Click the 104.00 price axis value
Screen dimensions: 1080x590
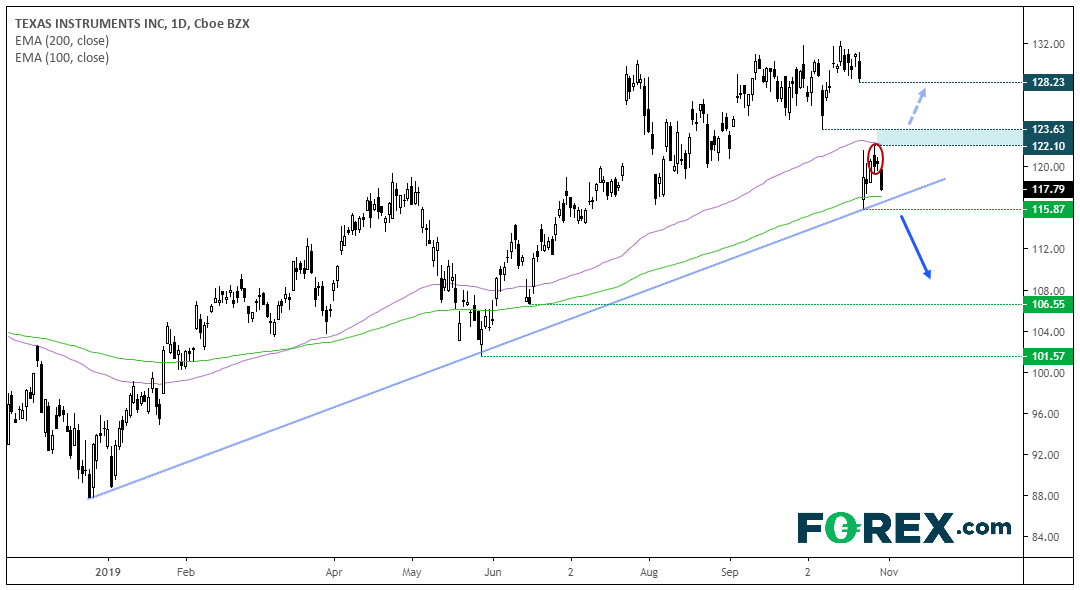pyautogui.click(x=1048, y=332)
